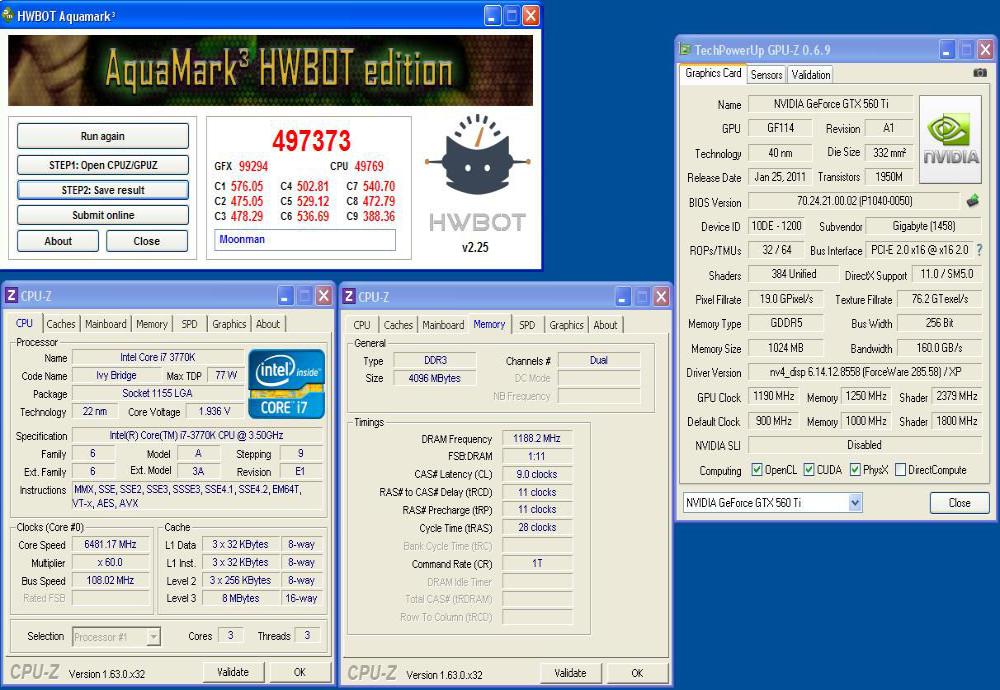Open the GPU selector dropdown in GPU-Z
The width and height of the screenshot is (1000, 690).
coord(855,503)
